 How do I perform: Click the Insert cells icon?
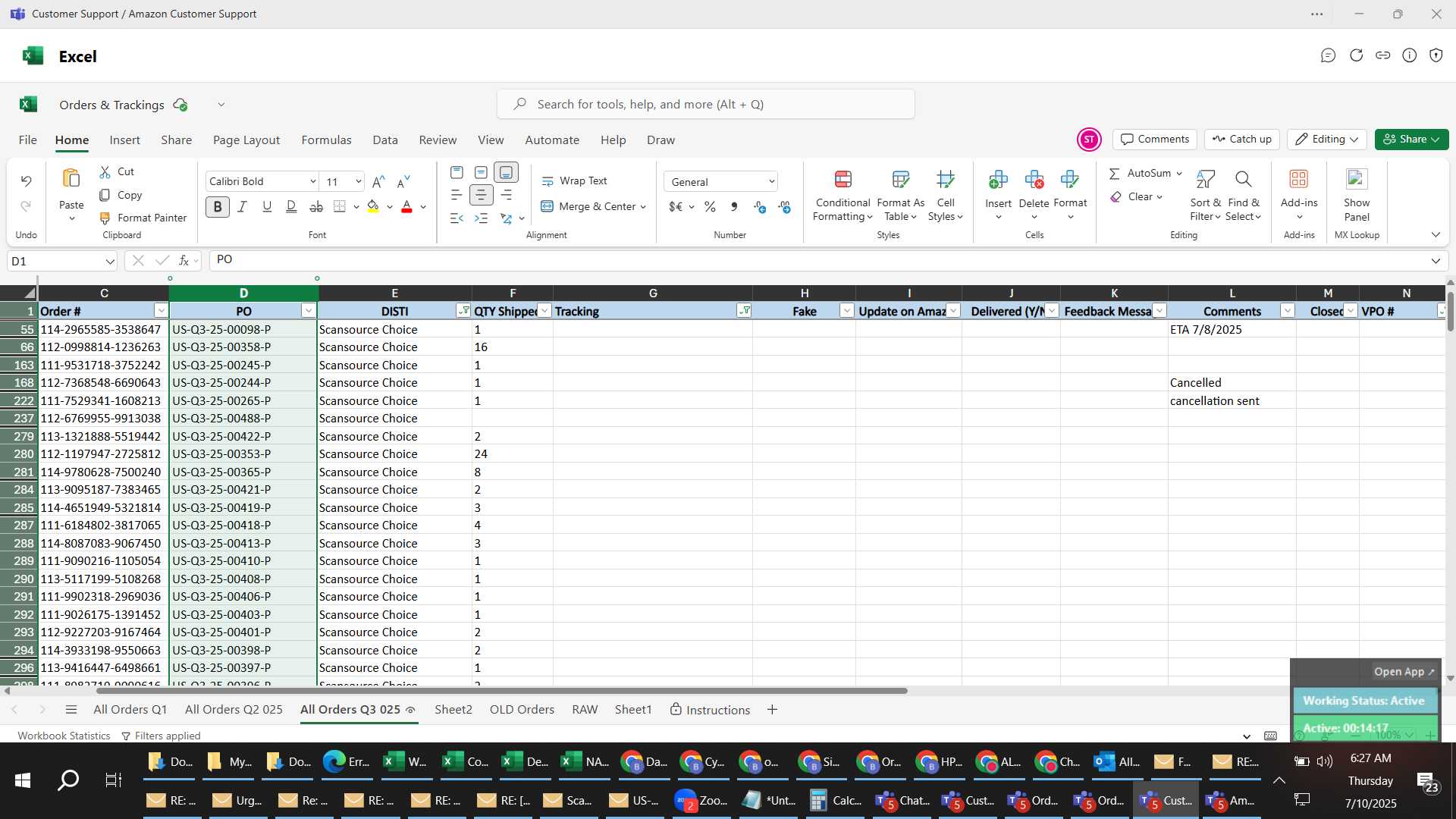[998, 179]
